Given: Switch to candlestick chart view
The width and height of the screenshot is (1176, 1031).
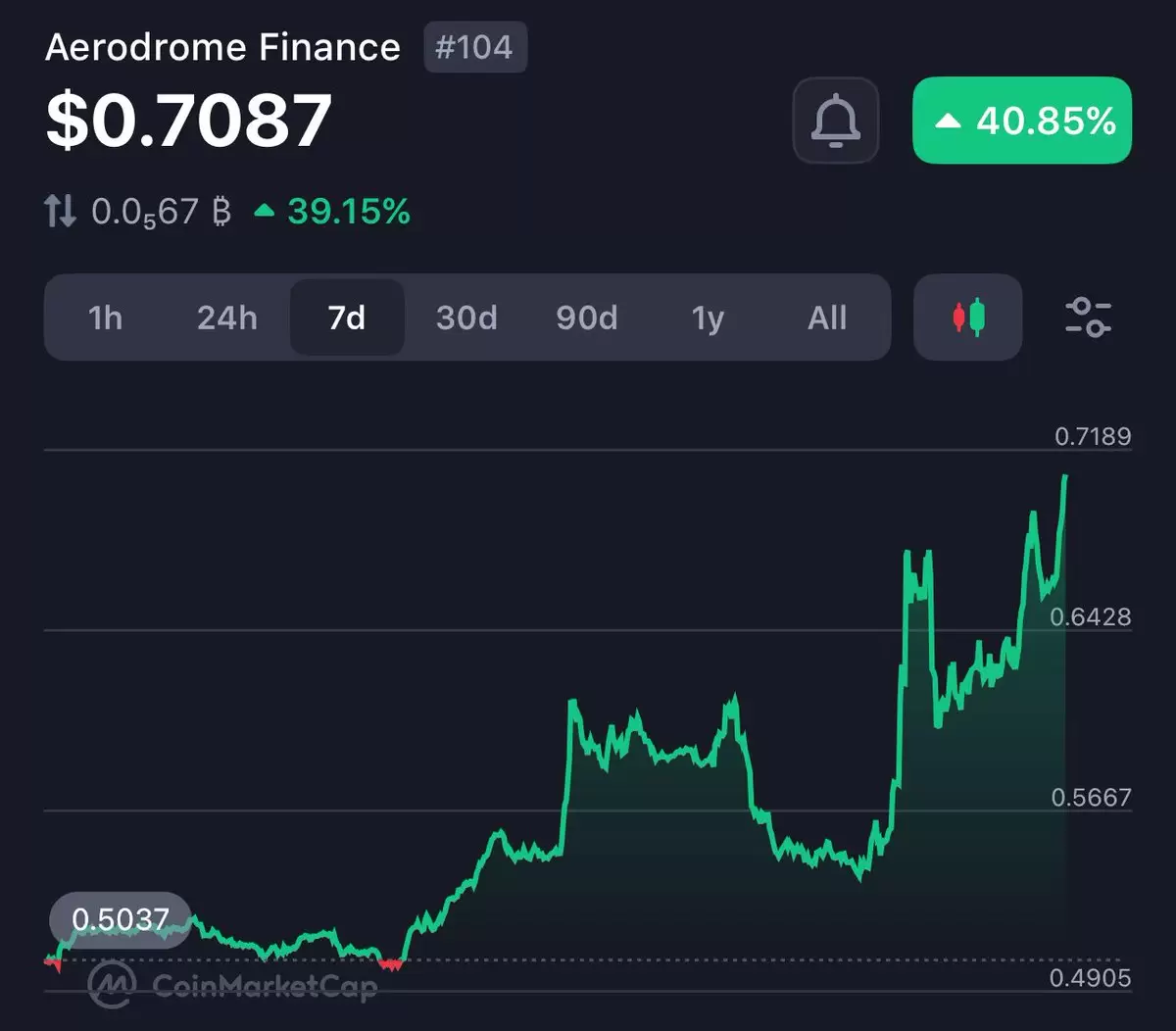Looking at the screenshot, I should (x=968, y=318).
